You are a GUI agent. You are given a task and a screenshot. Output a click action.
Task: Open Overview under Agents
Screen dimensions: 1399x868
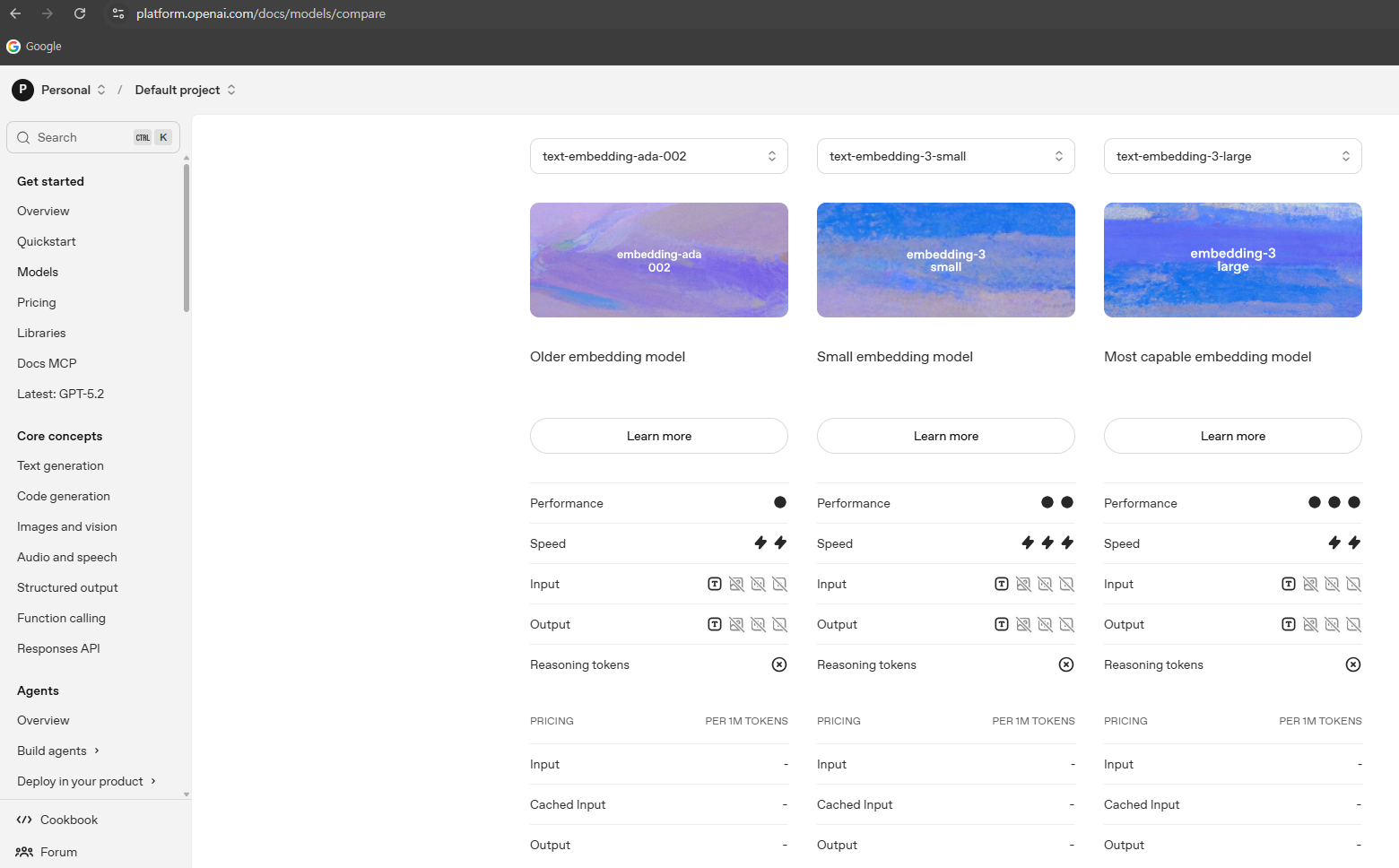[x=43, y=720]
